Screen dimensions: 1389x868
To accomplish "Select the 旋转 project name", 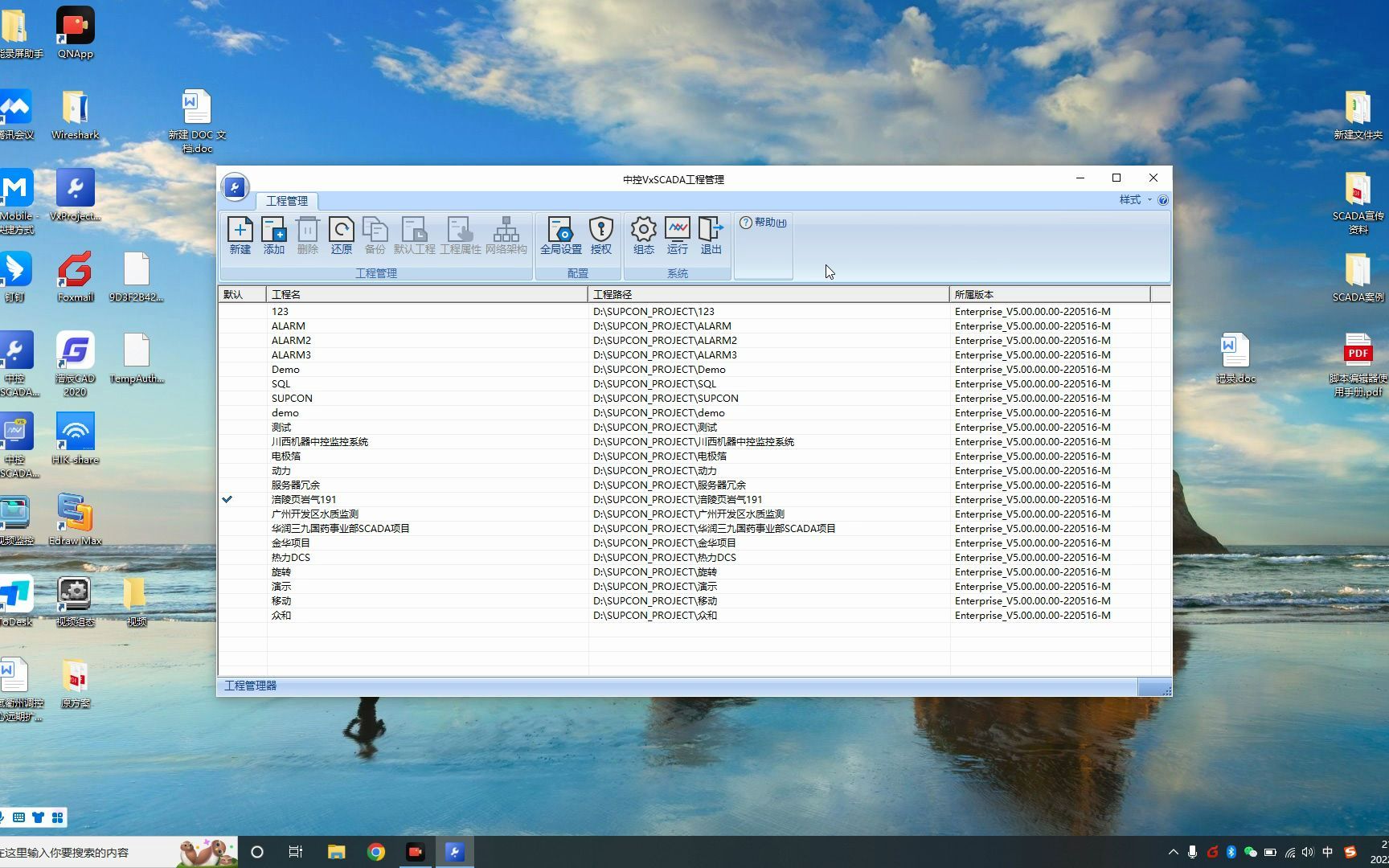I will (x=281, y=571).
